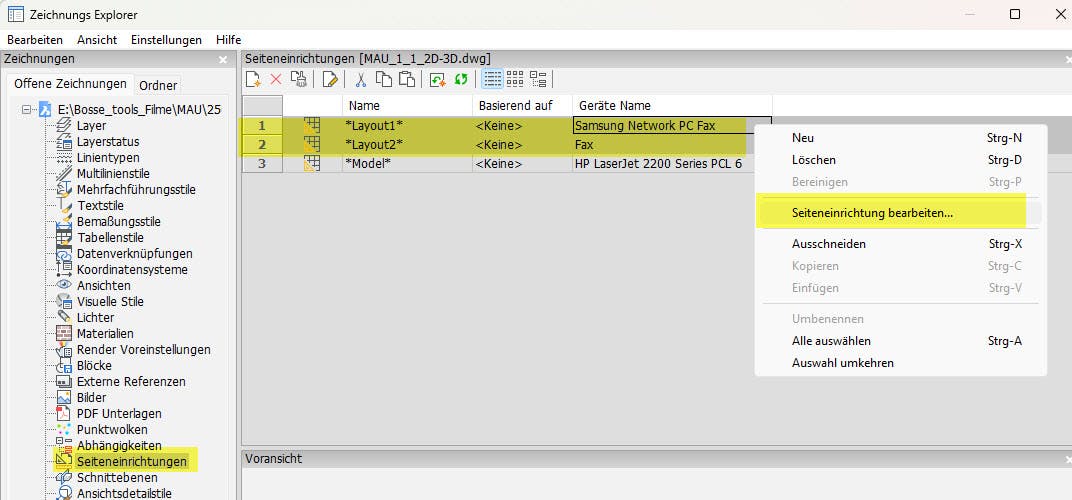Click the Copy toolbar icon

[384, 79]
